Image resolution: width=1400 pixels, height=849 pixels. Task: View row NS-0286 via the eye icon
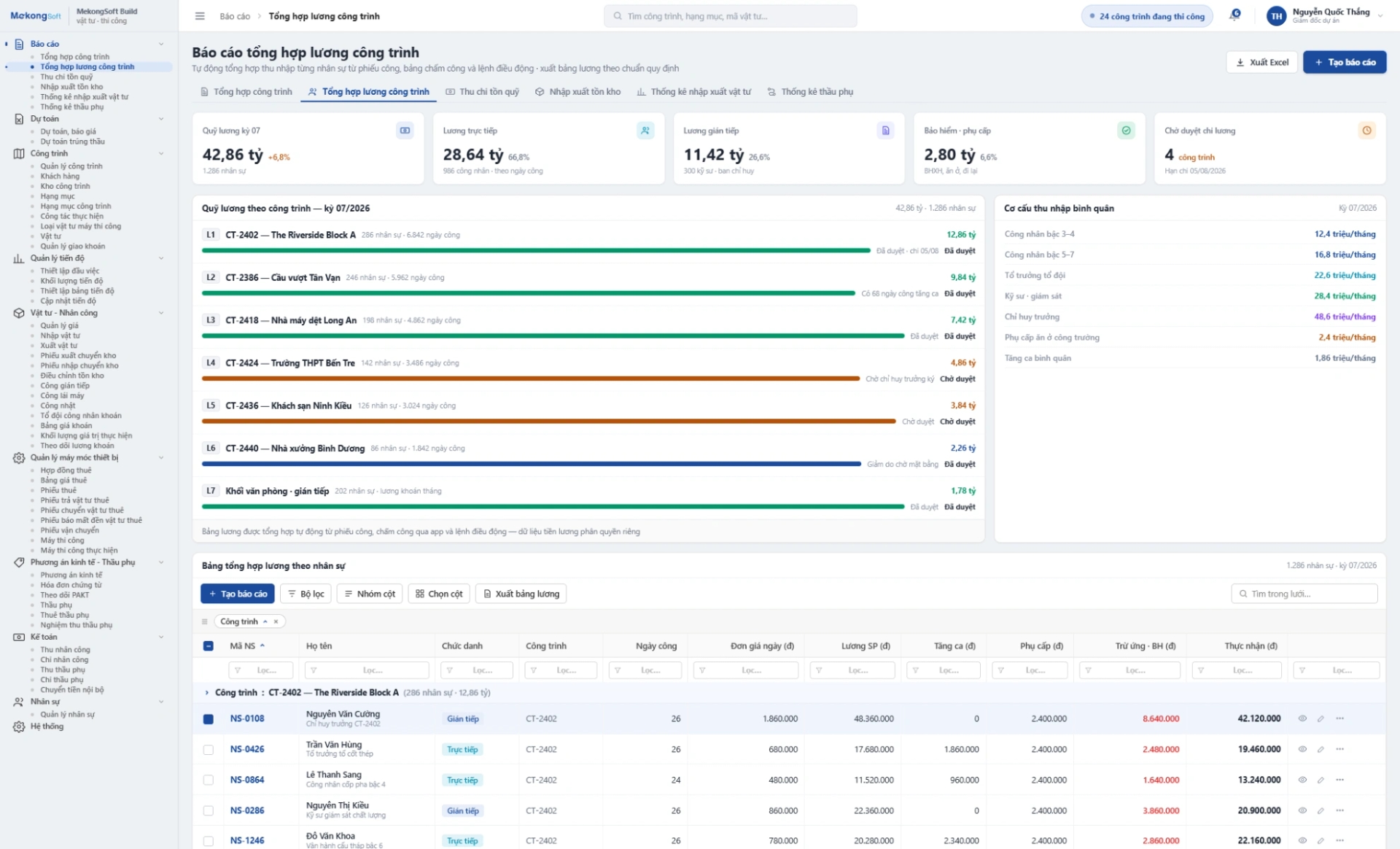point(1302,811)
